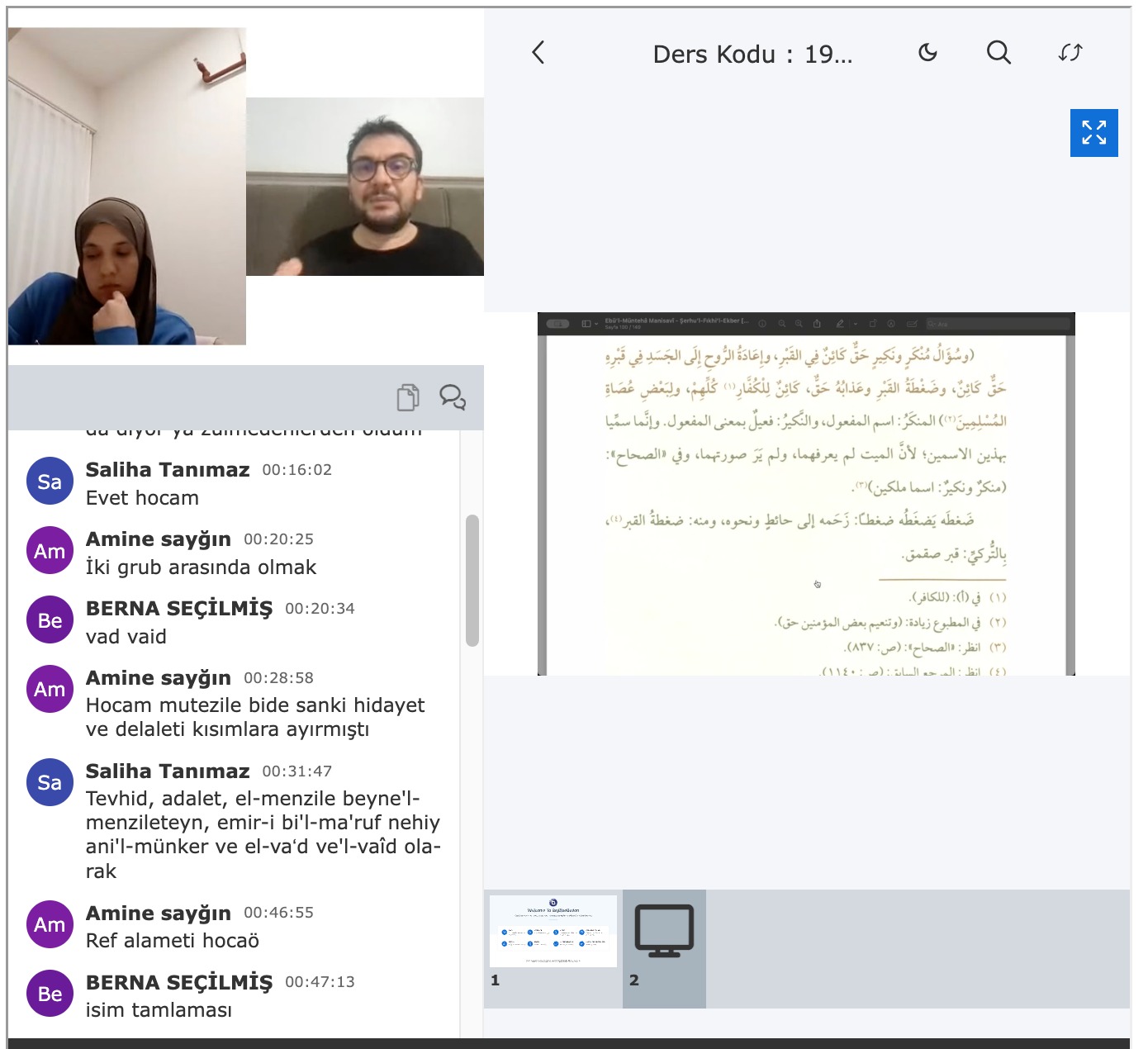Click the 'isim tamlaması' message
The height and width of the screenshot is (1049, 1148).
coord(159,1010)
